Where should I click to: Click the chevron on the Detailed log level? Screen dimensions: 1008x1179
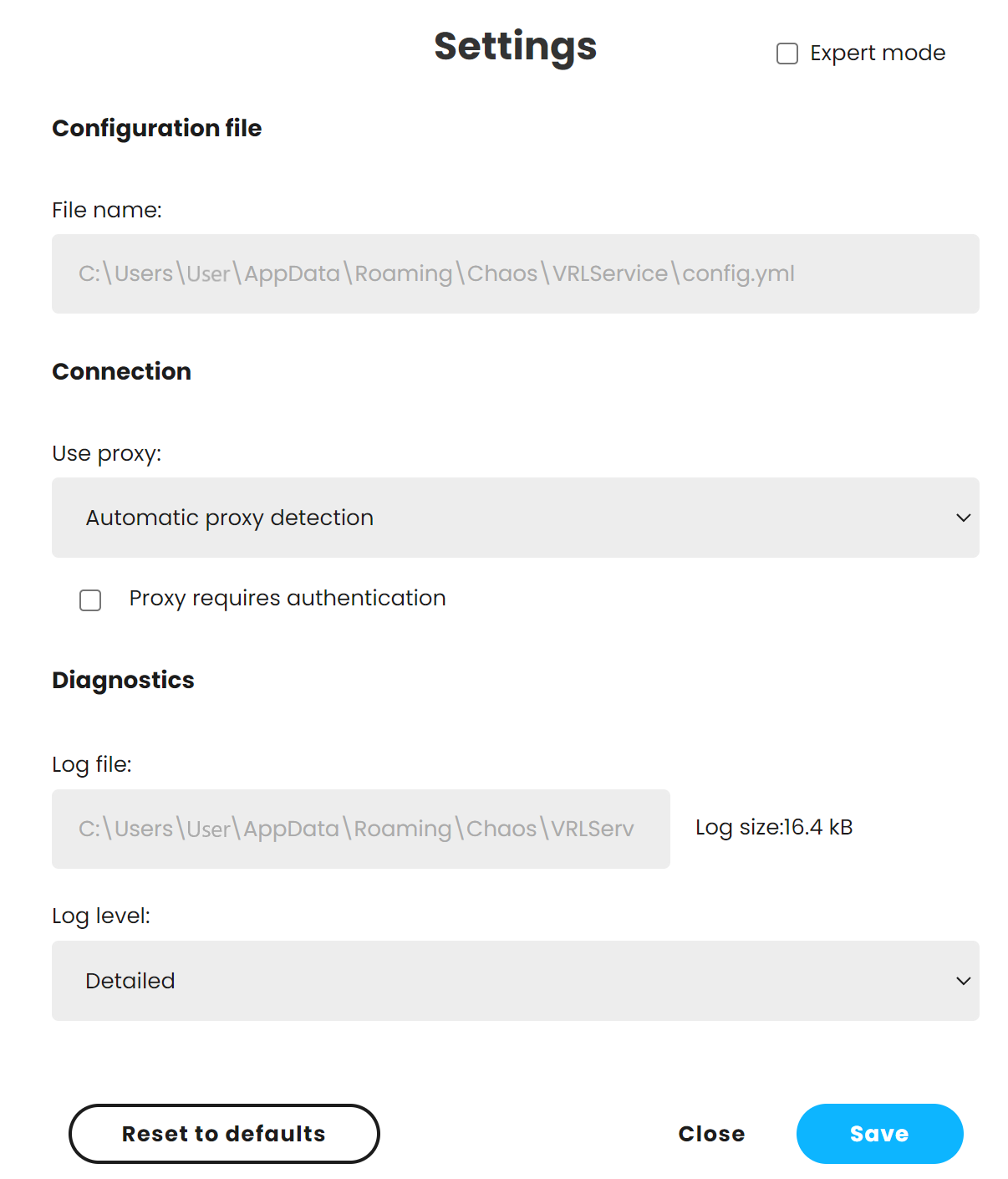(962, 981)
